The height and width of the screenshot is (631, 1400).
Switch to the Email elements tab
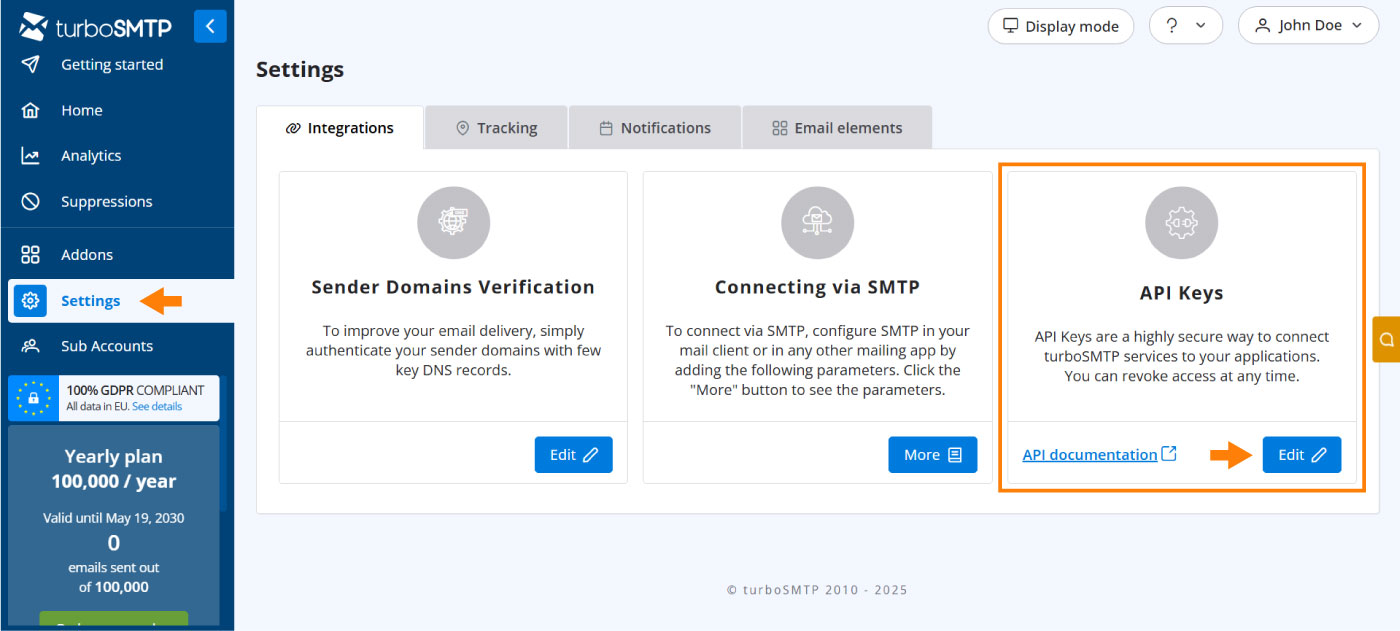tap(837, 128)
